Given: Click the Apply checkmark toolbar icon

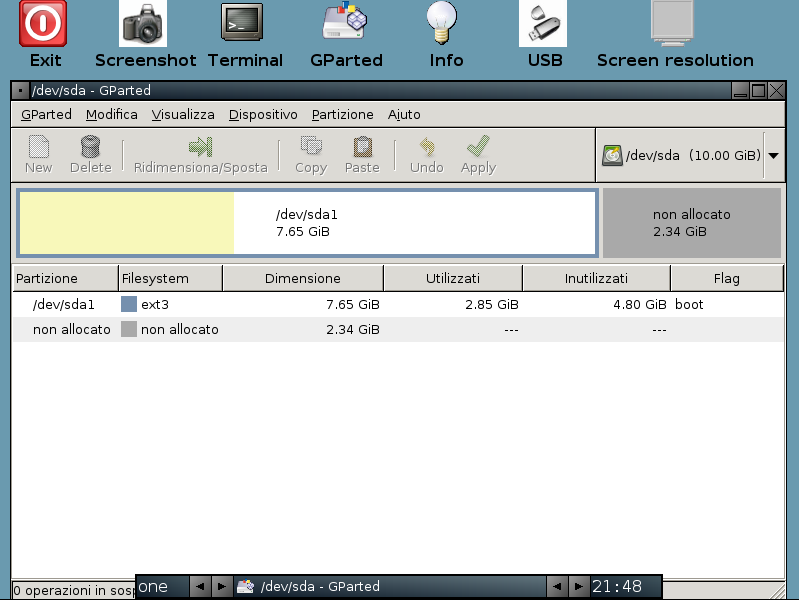Looking at the screenshot, I should [478, 146].
